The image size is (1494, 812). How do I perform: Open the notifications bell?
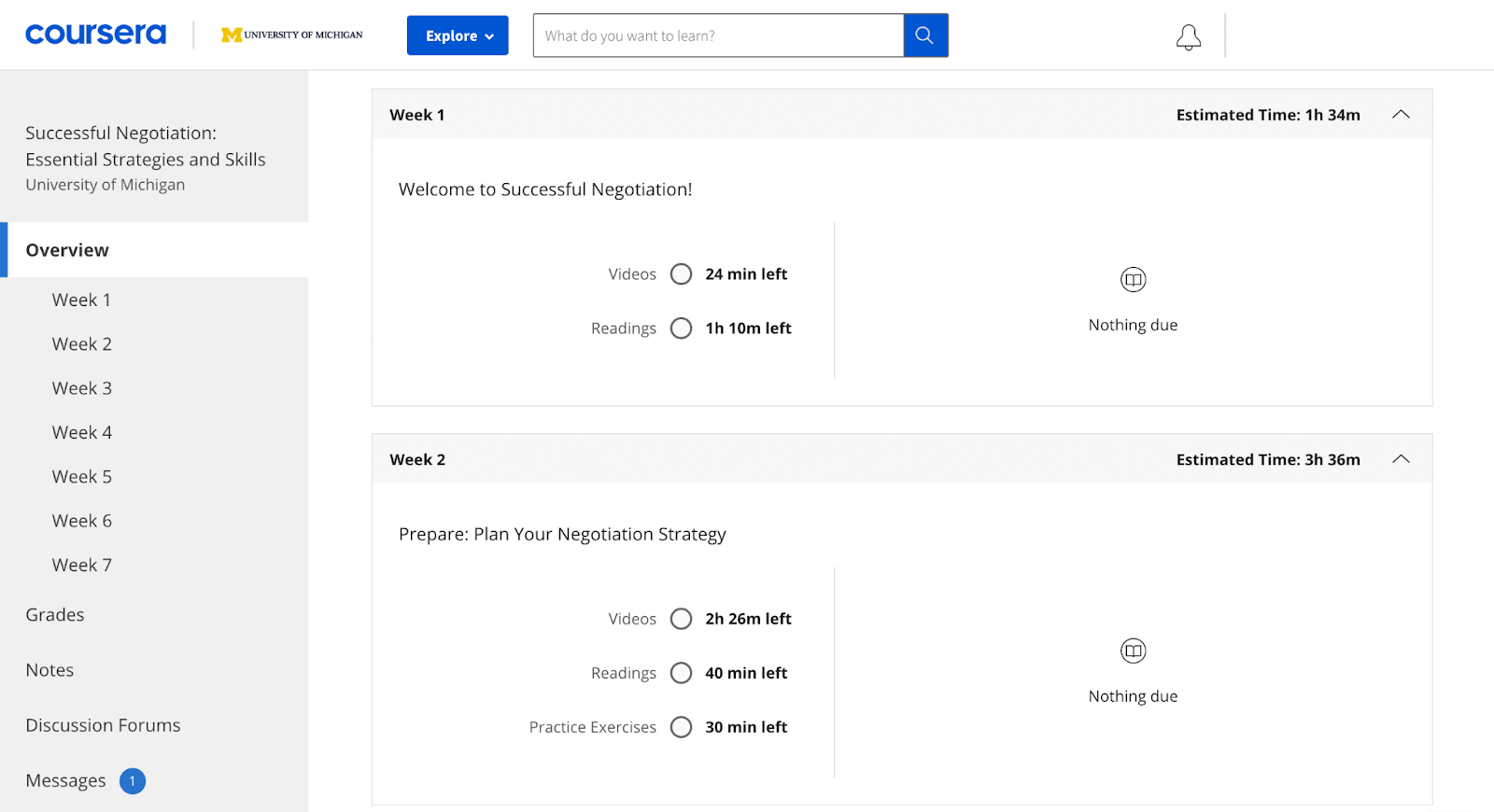(1188, 37)
